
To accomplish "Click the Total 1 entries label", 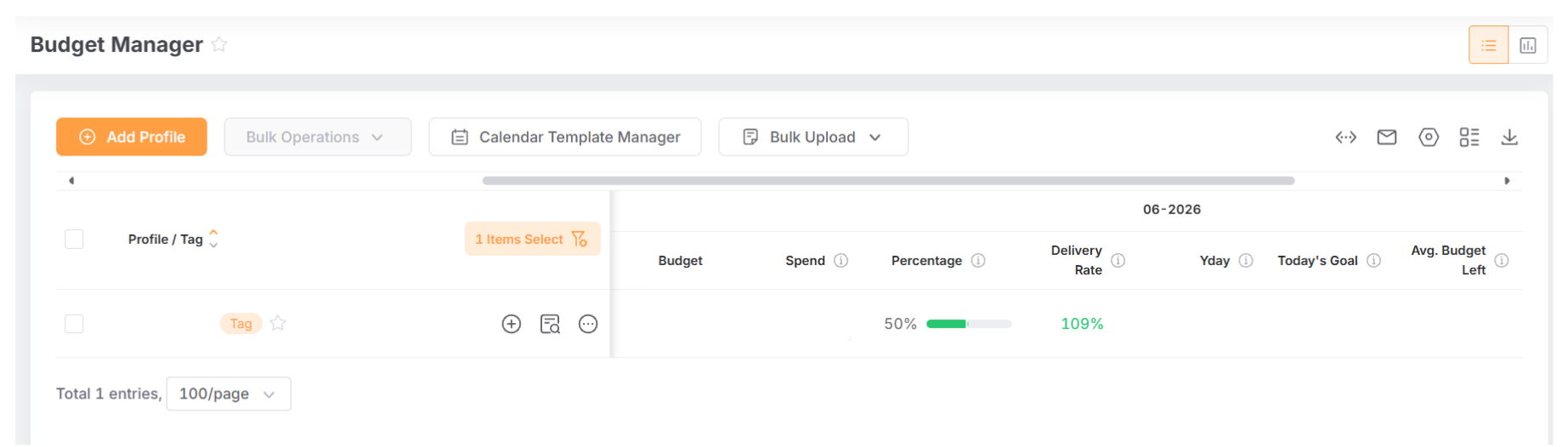I will coord(109,393).
